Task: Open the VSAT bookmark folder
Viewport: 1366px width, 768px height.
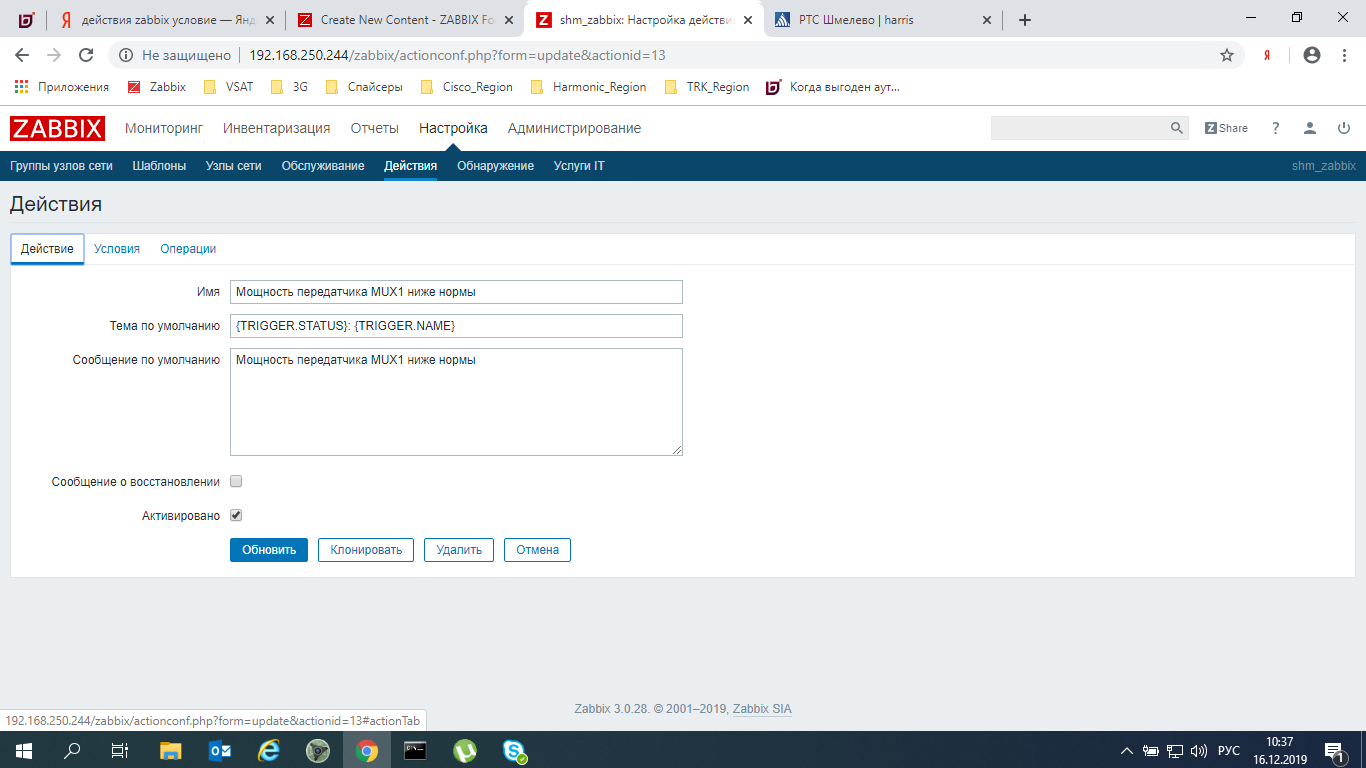Action: pos(228,87)
